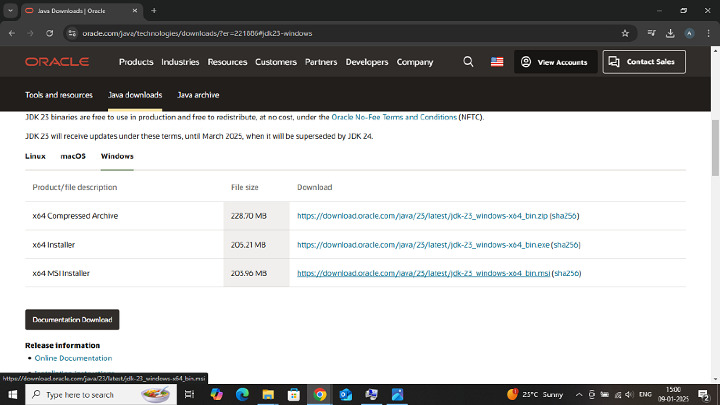720x405 pixels.
Task: Open the Company menu
Action: click(415, 62)
